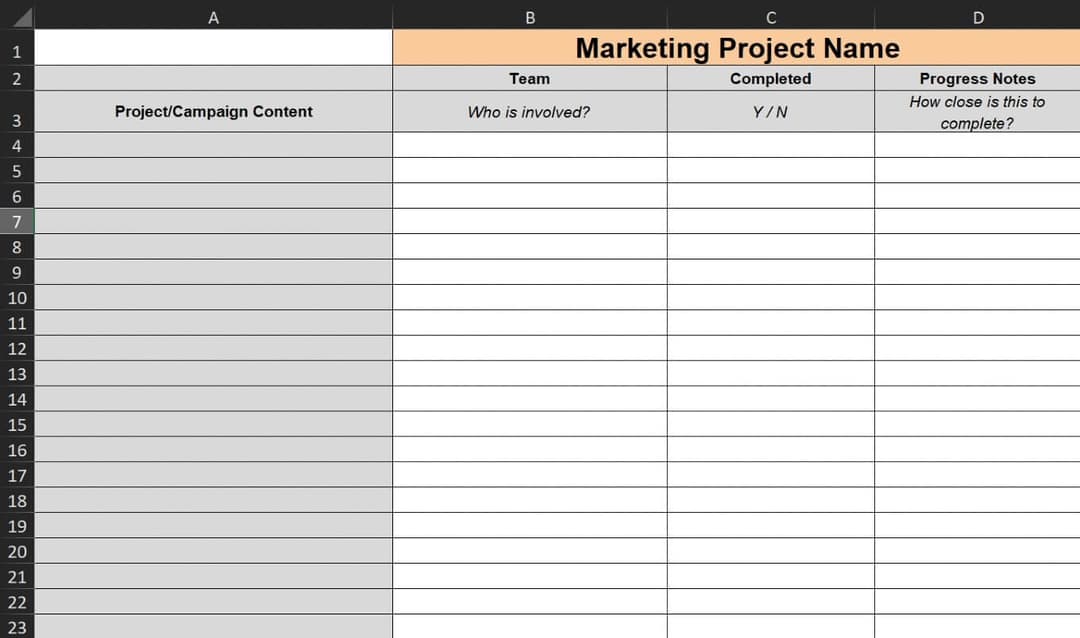Click the empty Progress Notes cell in row 10
This screenshot has height=638, width=1080.
(x=977, y=298)
